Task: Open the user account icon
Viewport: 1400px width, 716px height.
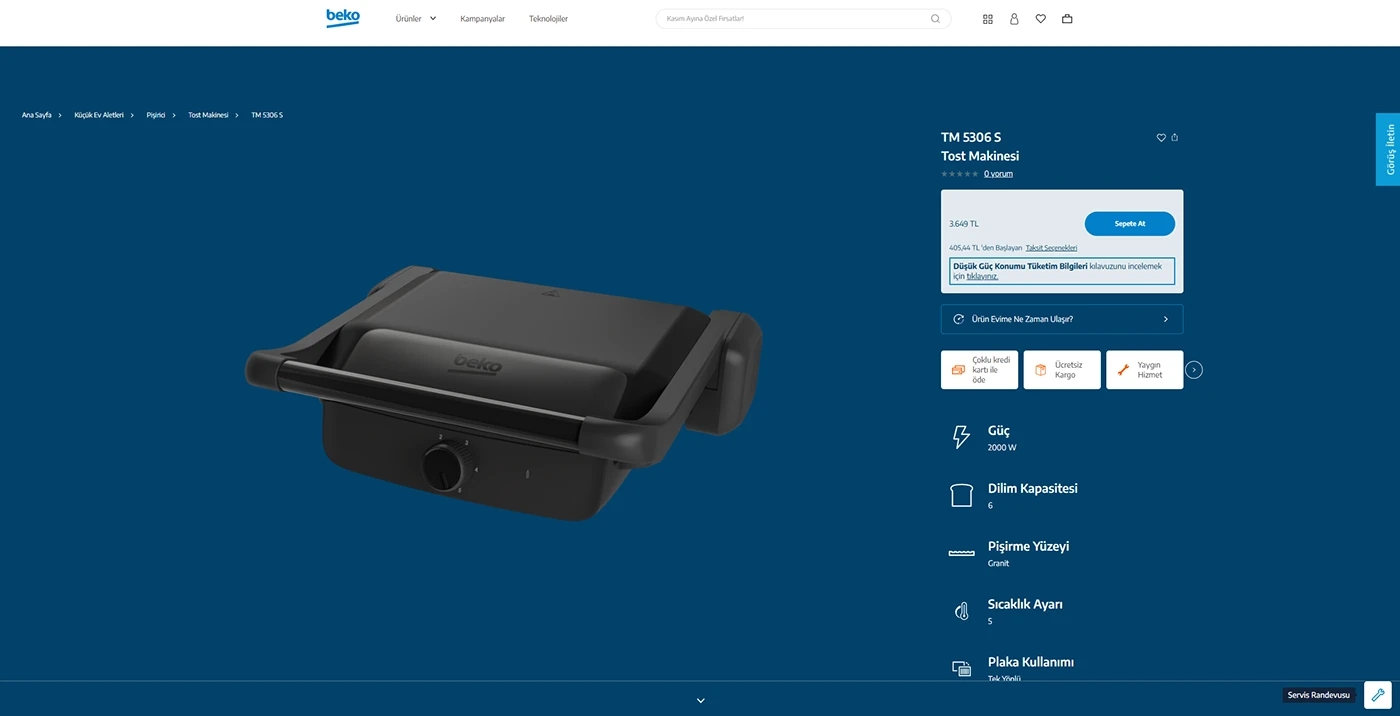Action: (1014, 19)
